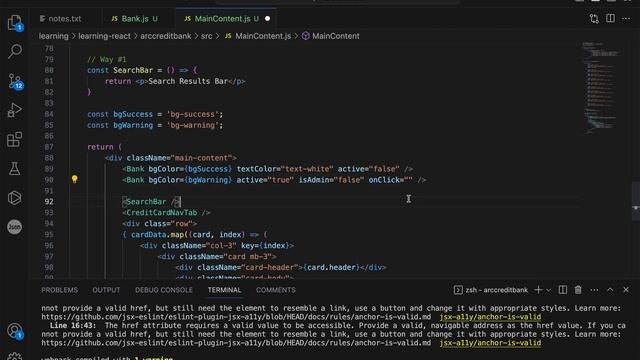Open the Accounts icon in activity bar

coord(15,331)
